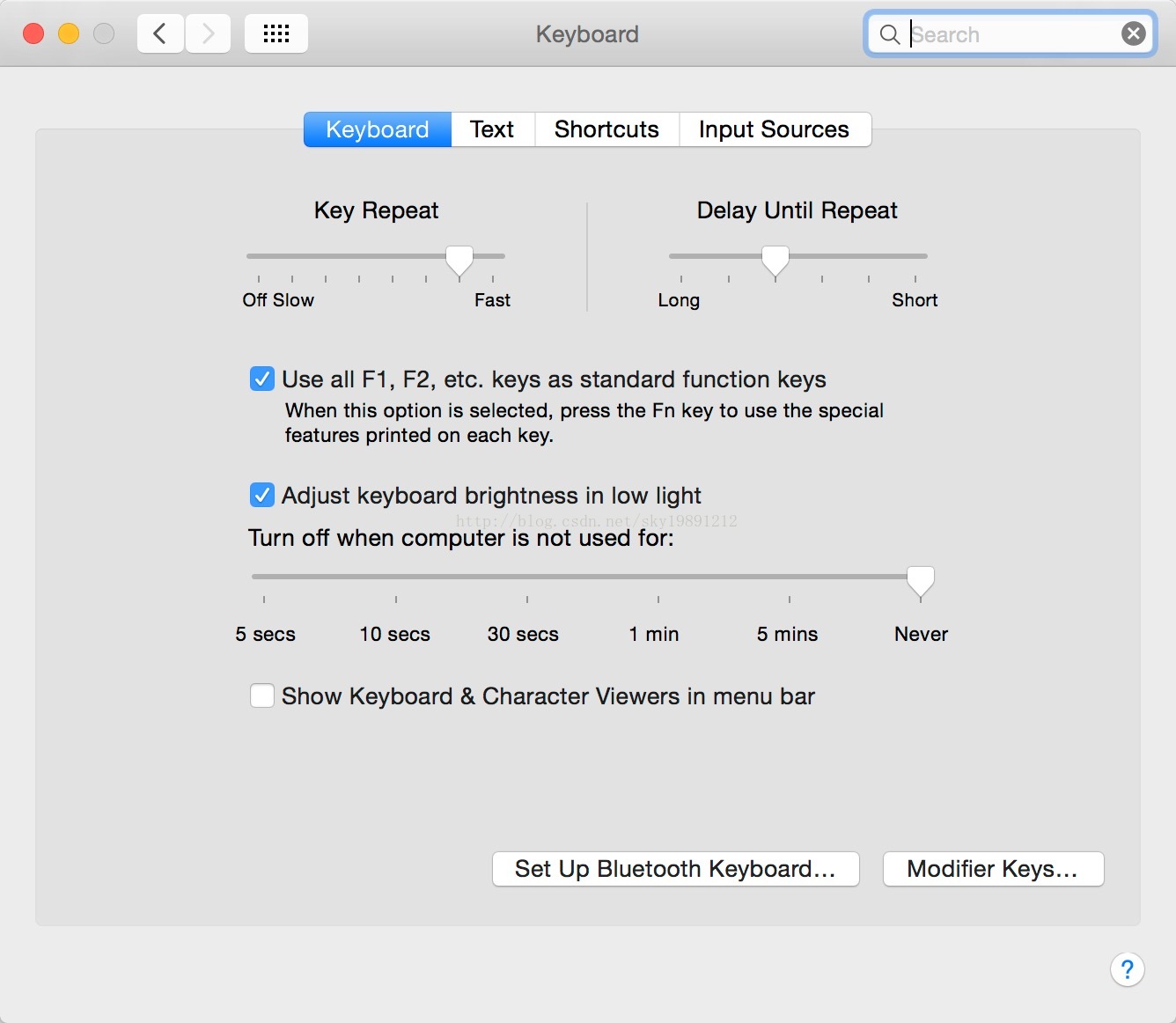Click the Delay Until Repeat slider thumb
Image resolution: width=1176 pixels, height=1023 pixels.
[x=775, y=261]
